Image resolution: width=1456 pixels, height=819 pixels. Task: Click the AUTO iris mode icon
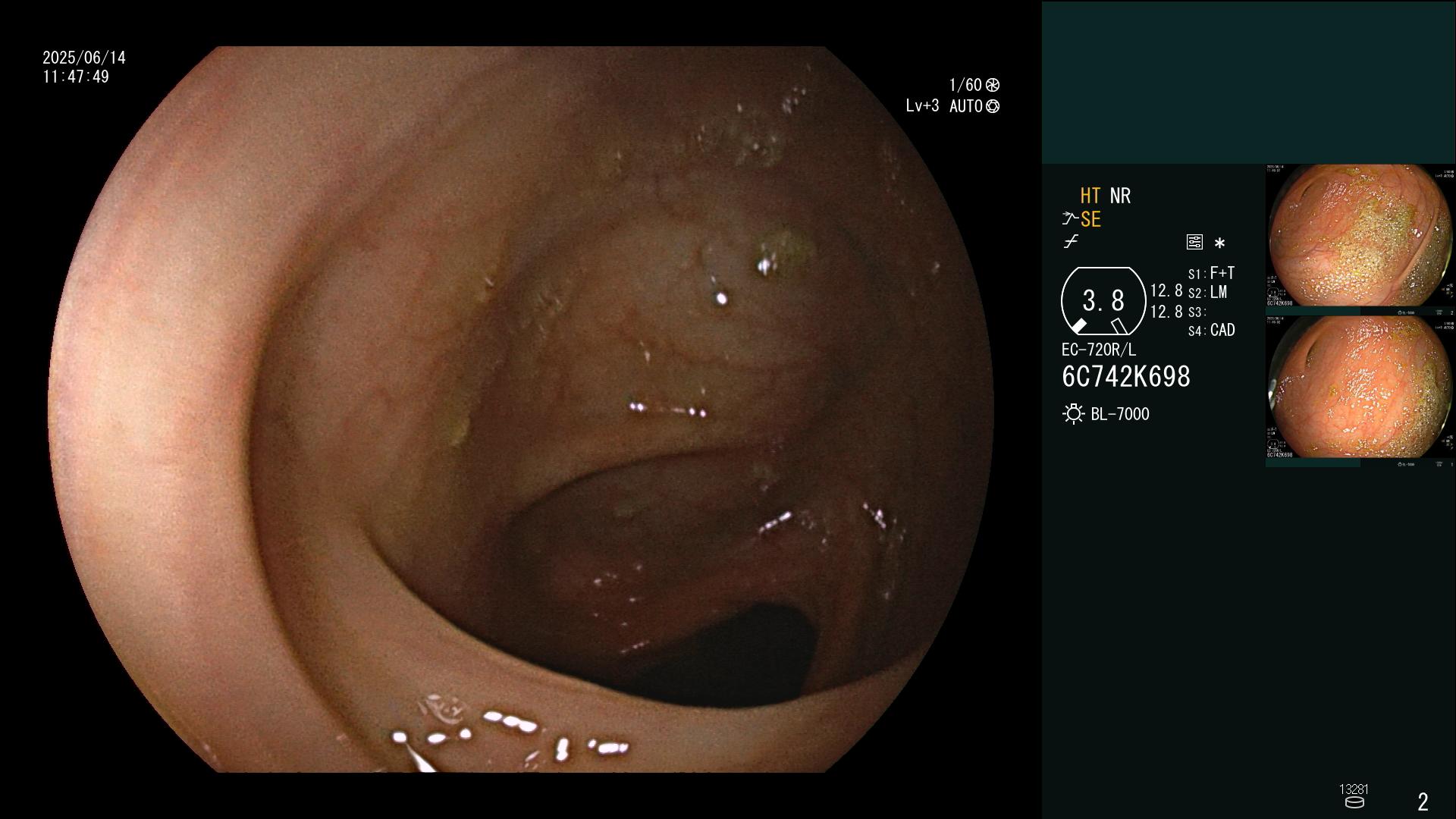(993, 106)
